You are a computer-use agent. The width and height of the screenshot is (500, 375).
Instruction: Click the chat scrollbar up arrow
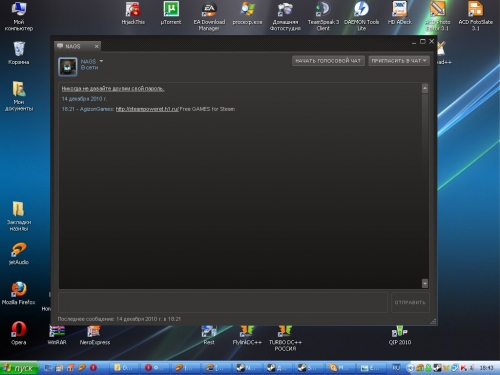click(x=425, y=88)
